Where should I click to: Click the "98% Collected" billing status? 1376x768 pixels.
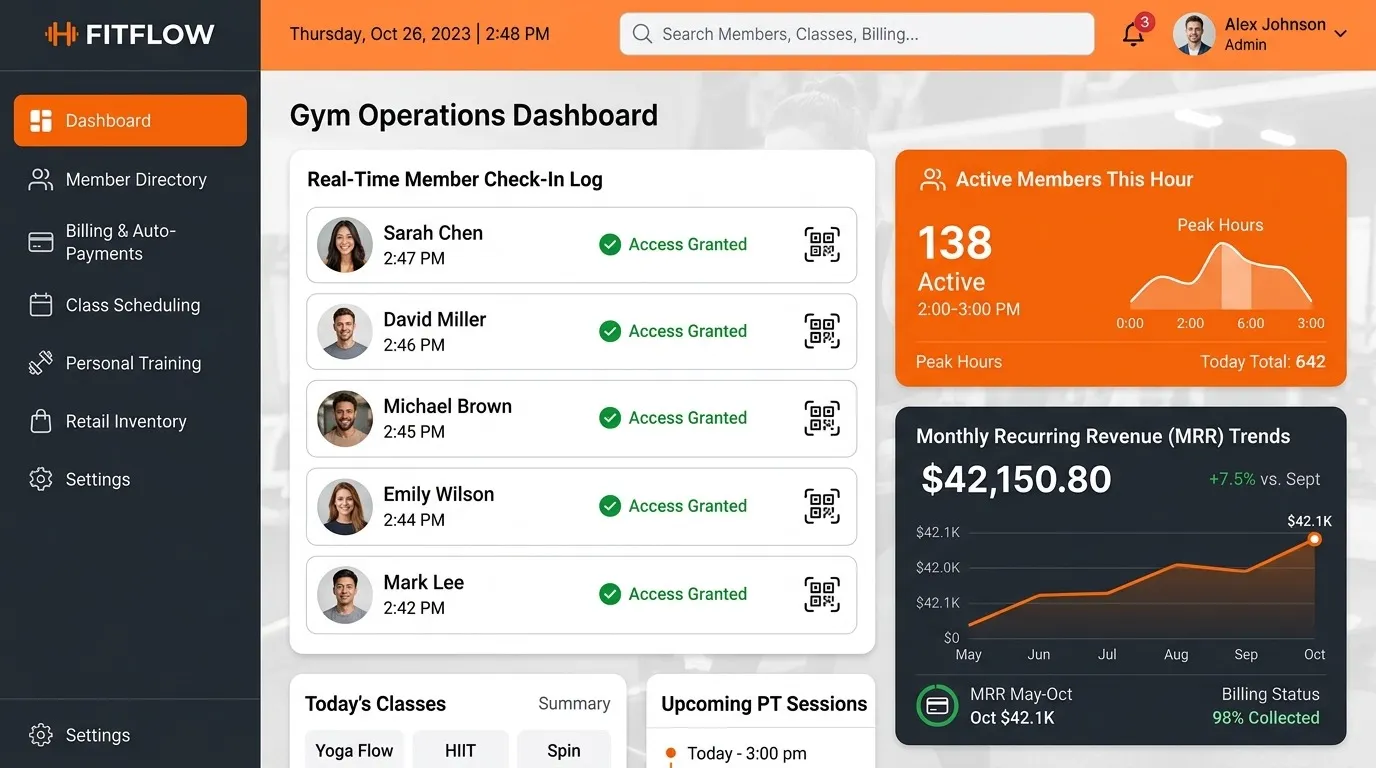click(x=1266, y=718)
